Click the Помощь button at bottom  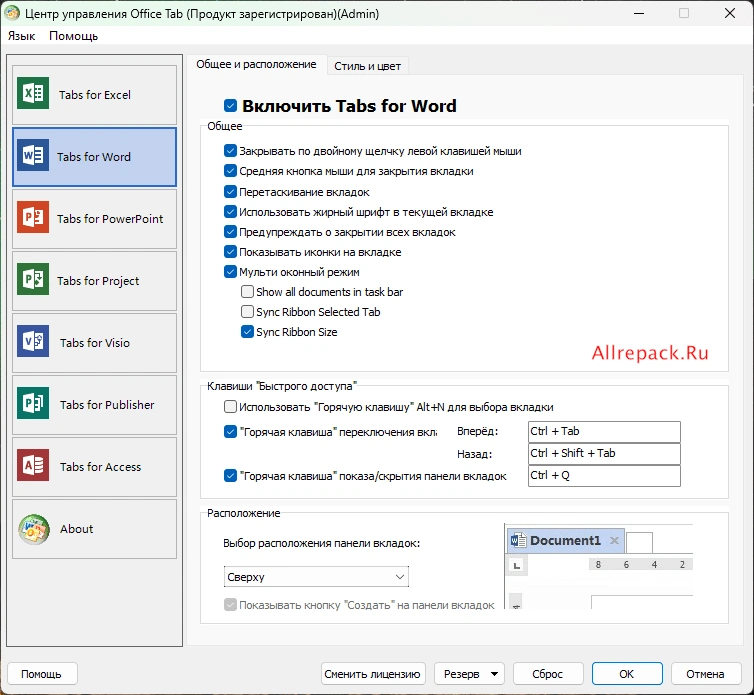(x=42, y=674)
